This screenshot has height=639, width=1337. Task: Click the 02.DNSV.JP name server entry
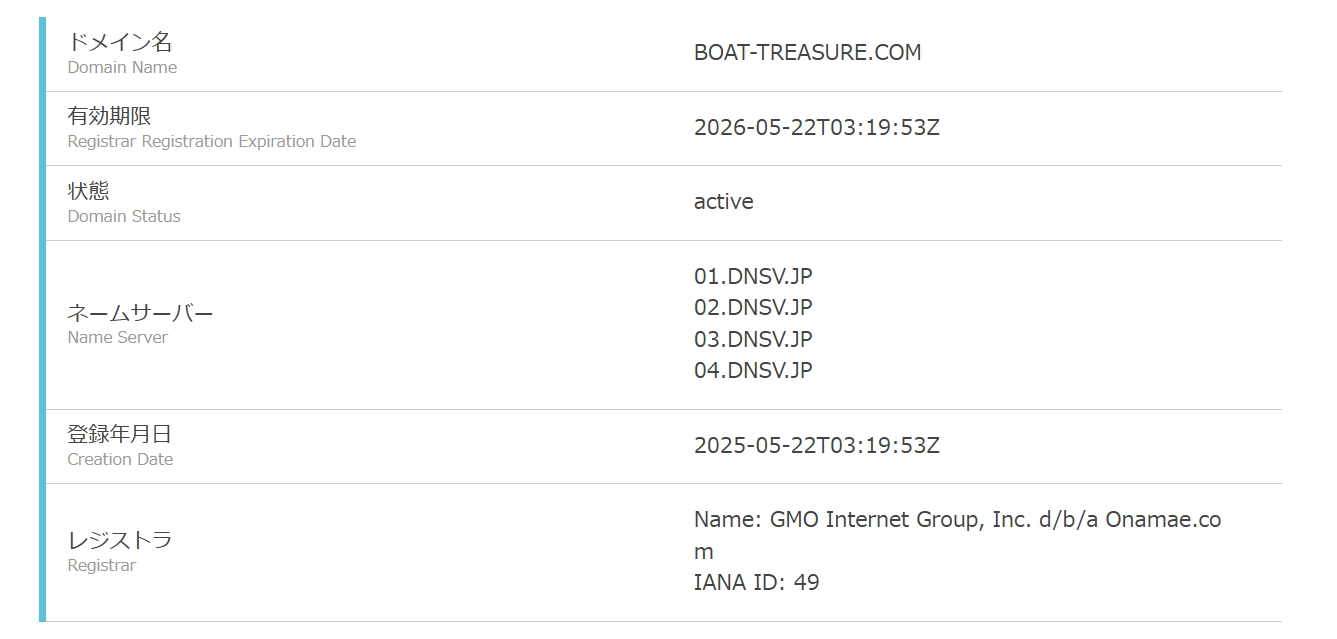(753, 307)
